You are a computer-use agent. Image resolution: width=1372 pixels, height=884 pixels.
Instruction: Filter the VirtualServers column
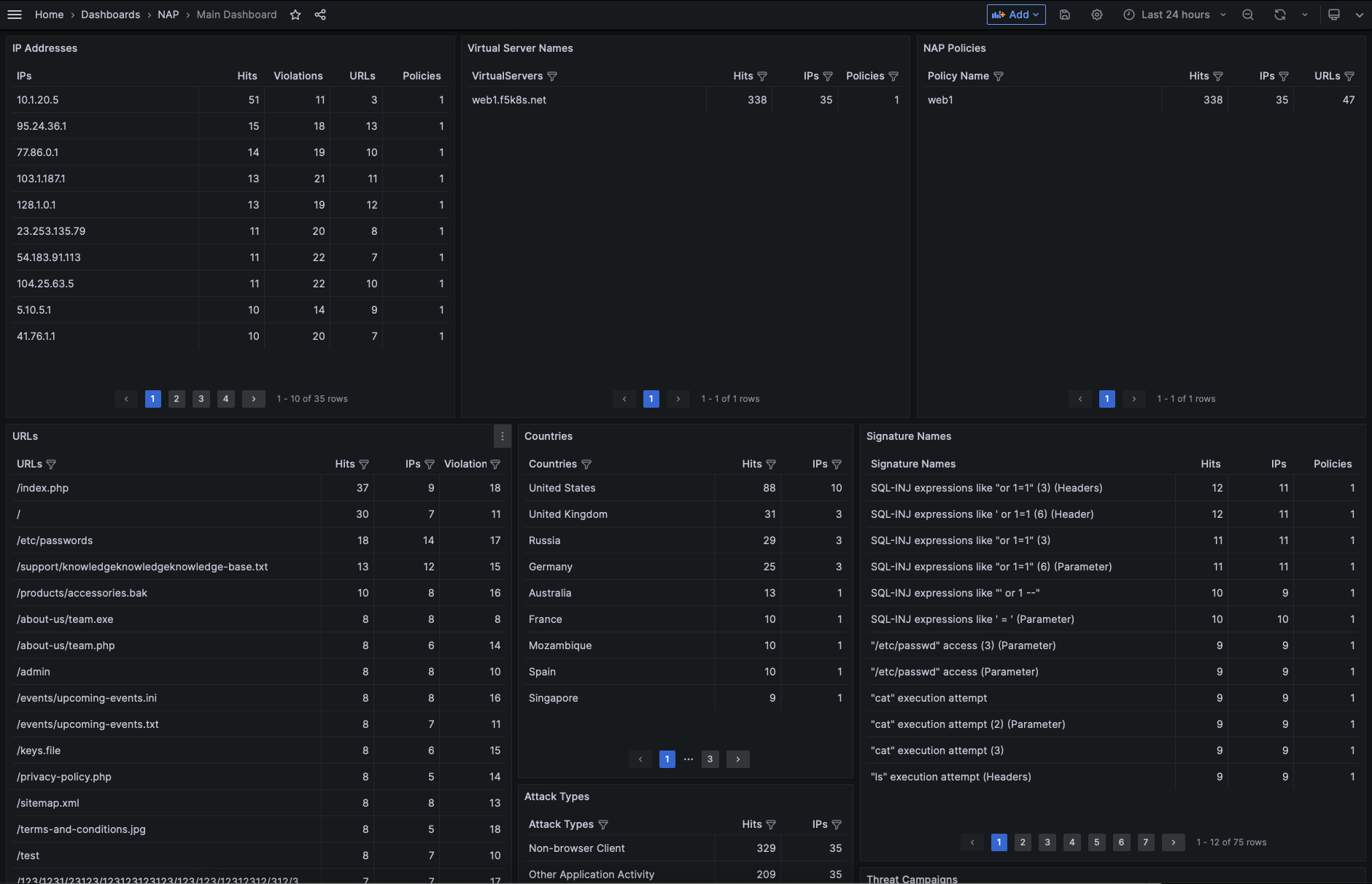552,76
